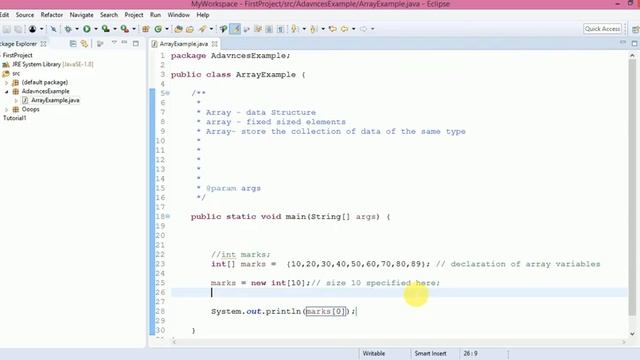Click the Save All toolbar icon
640x360 pixels.
pos(18,29)
